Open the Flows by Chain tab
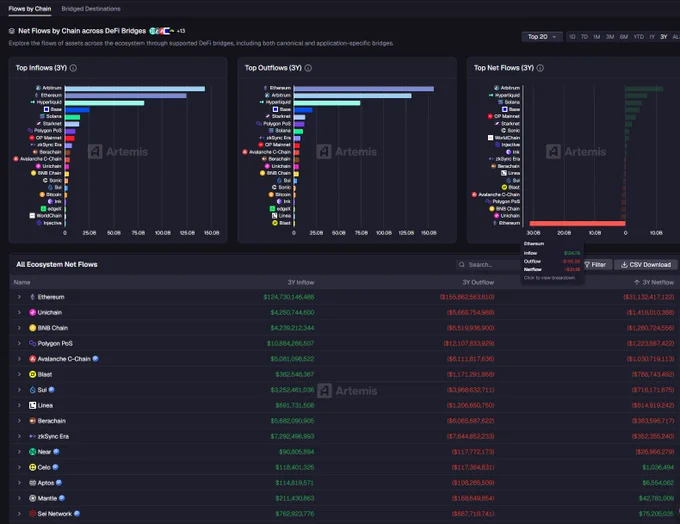 pyautogui.click(x=29, y=9)
